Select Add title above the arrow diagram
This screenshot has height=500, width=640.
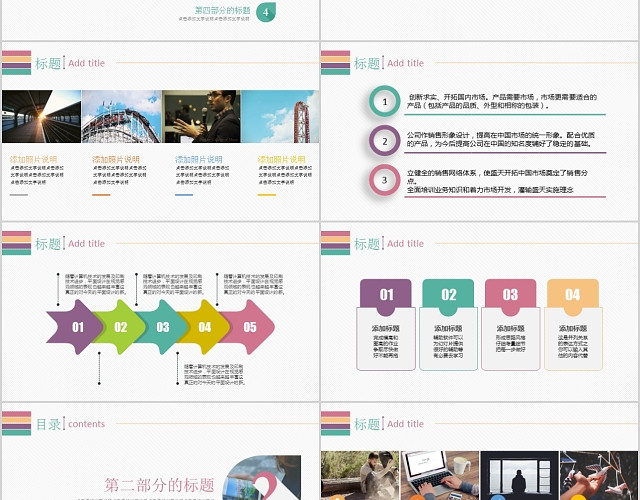coord(87,244)
